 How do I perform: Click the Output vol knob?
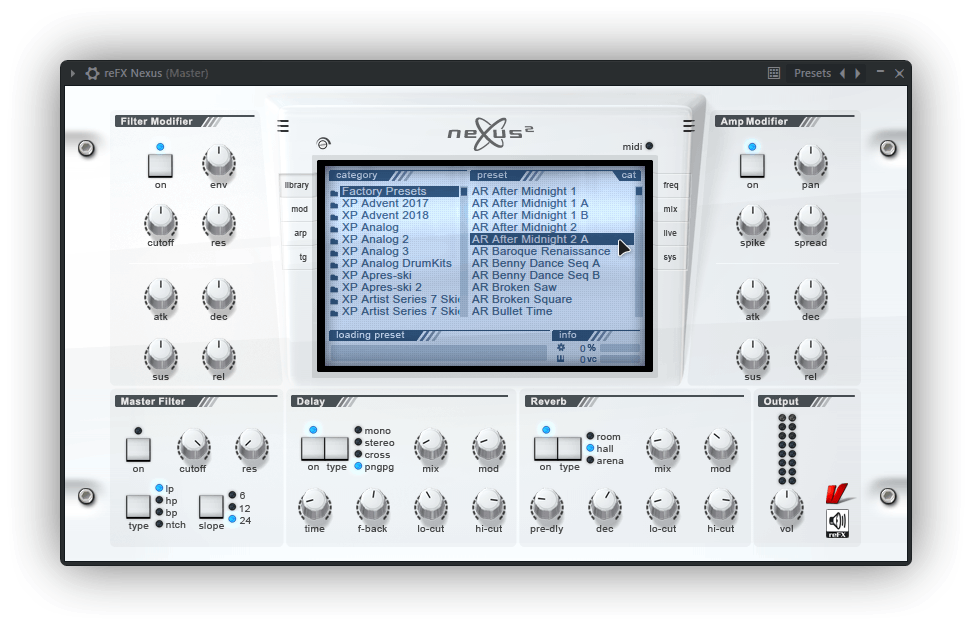click(x=787, y=506)
